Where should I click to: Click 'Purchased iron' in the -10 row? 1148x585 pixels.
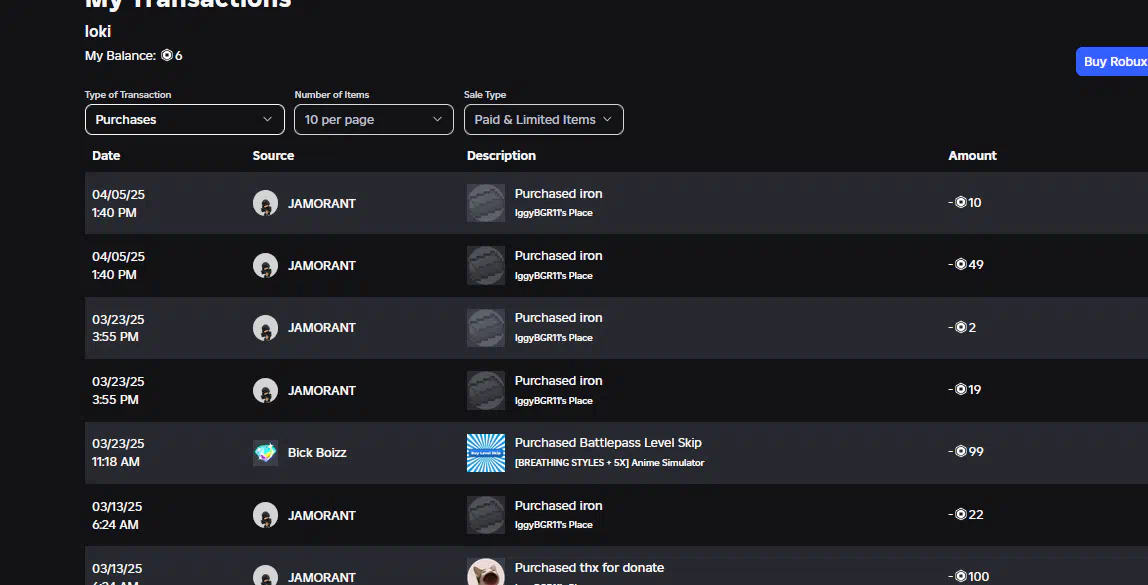coord(559,194)
